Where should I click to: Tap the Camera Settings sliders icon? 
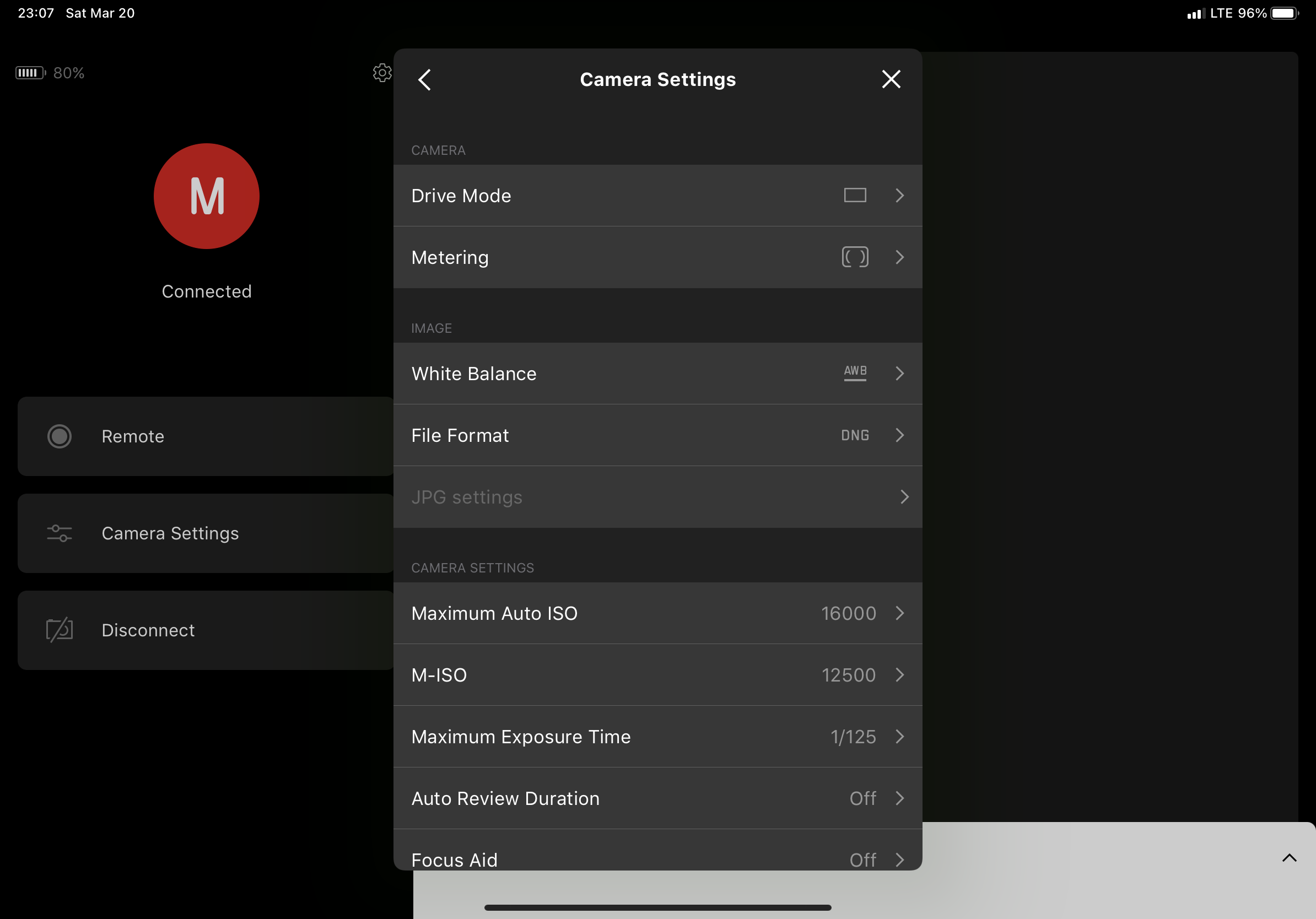[59, 533]
